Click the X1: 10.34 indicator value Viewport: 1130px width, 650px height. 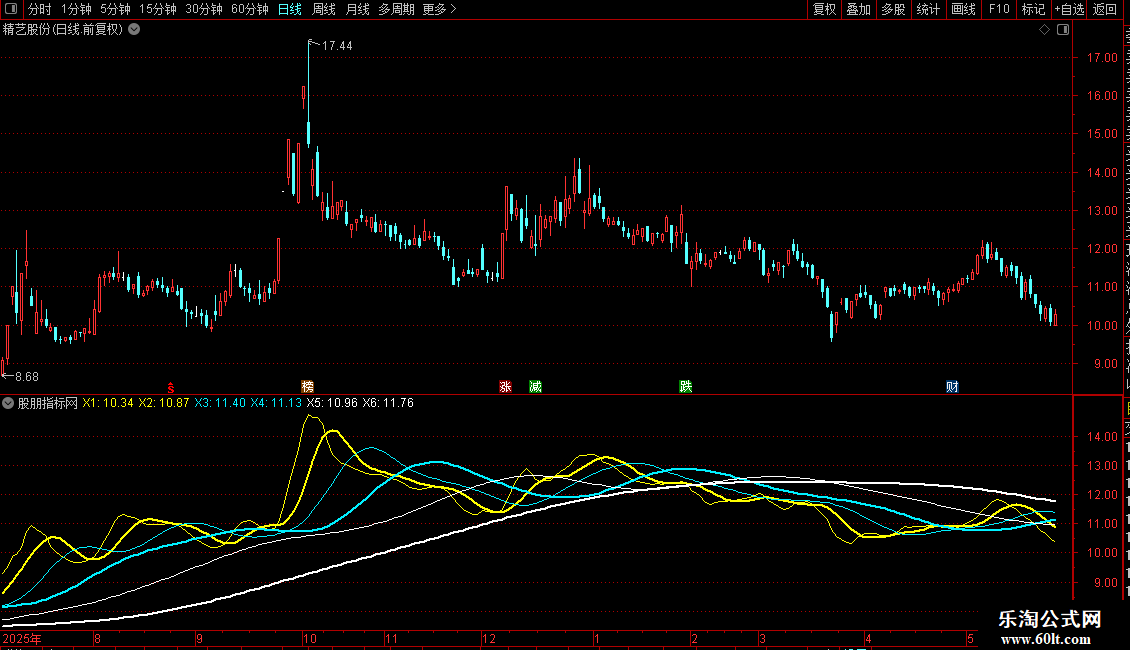pyautogui.click(x=108, y=403)
